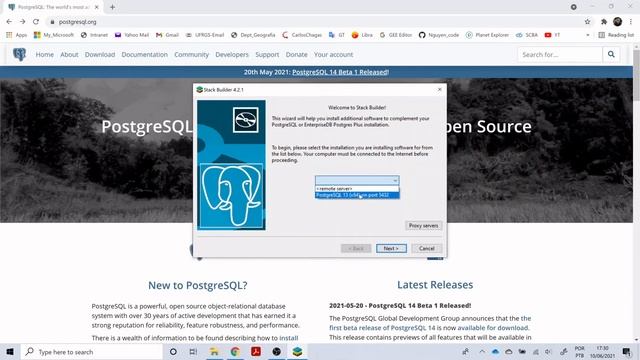Viewport: 640px width, 360px height.
Task: Select the remote server list option
Action: click(x=357, y=189)
